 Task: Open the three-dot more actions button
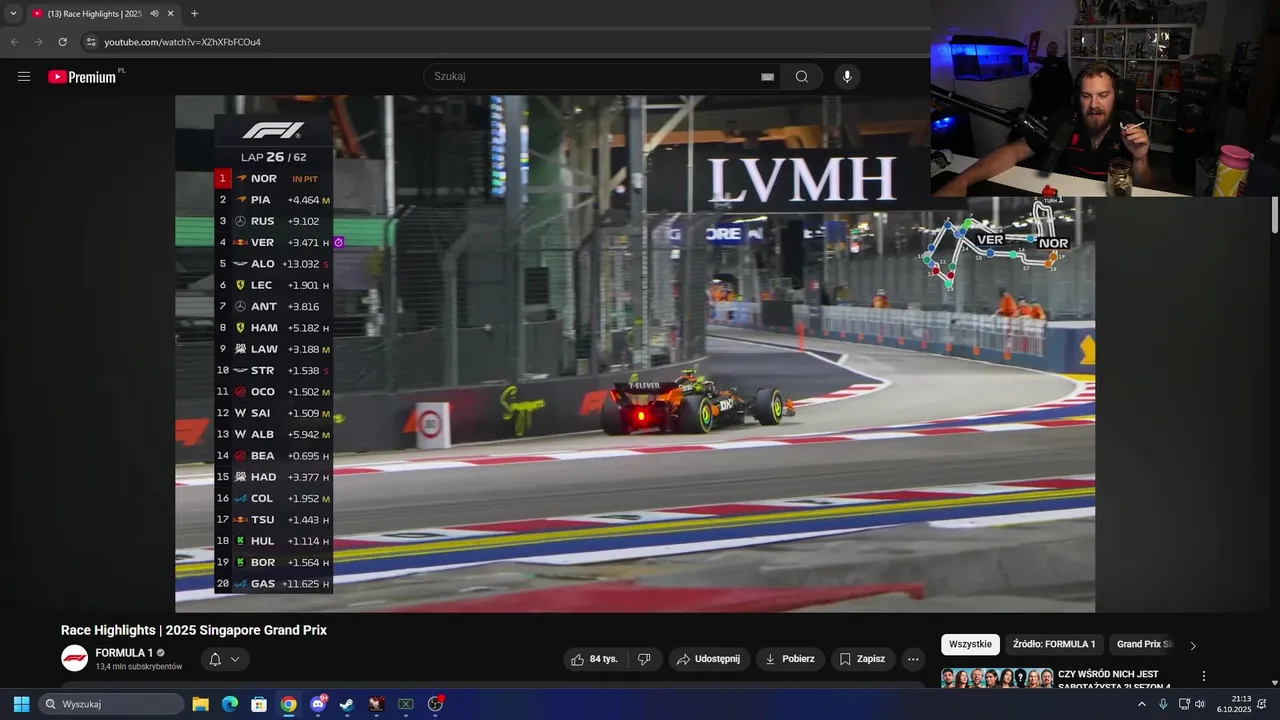click(912, 659)
